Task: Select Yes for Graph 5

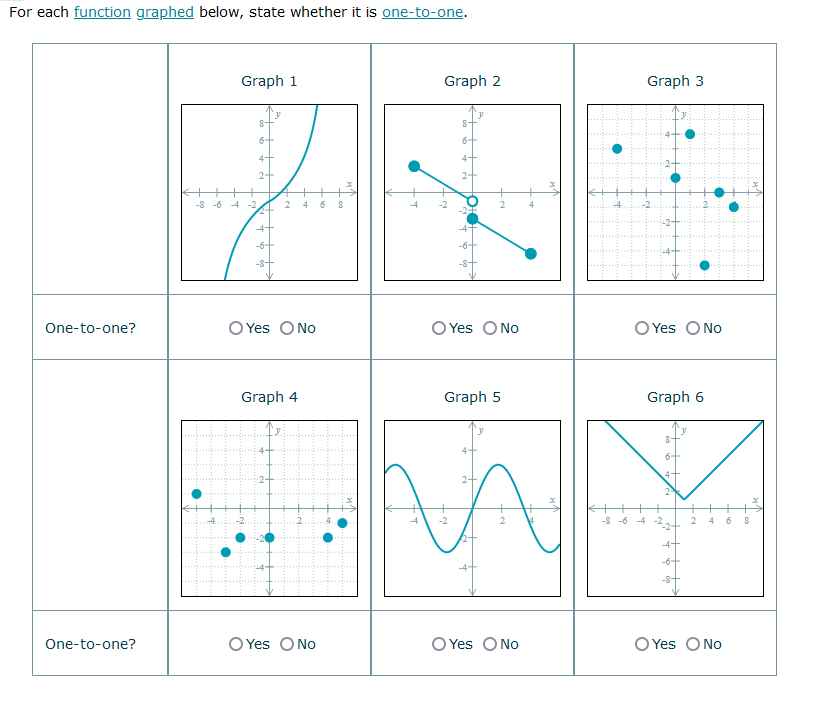Action: pyautogui.click(x=437, y=644)
